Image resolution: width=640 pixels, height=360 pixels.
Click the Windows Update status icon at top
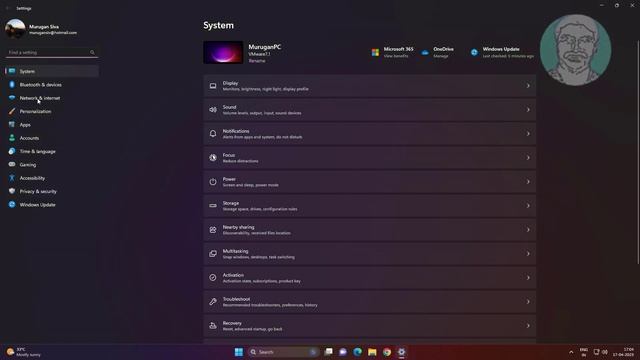click(x=474, y=52)
